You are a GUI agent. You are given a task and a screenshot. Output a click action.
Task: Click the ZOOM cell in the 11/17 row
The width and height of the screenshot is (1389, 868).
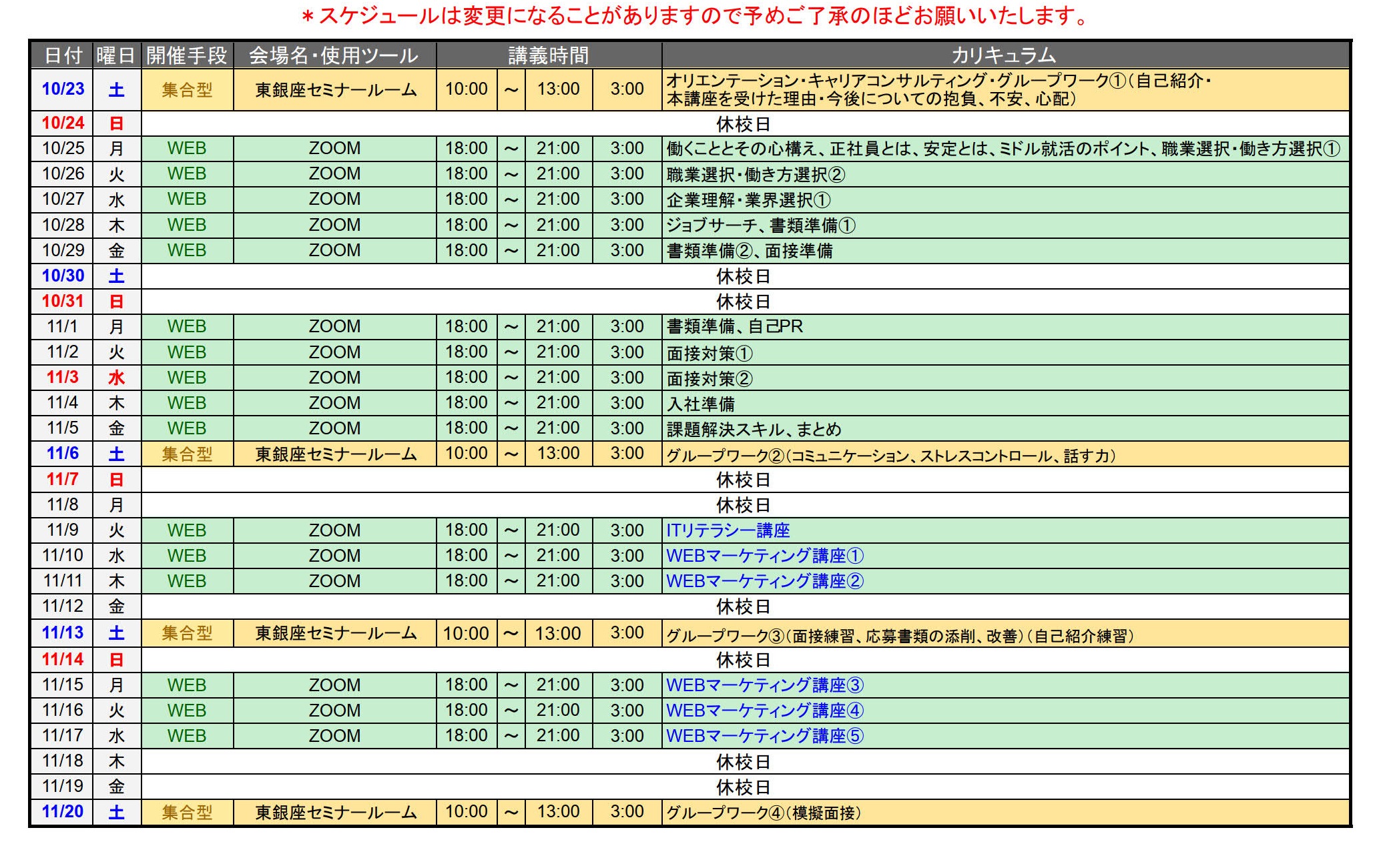click(x=334, y=736)
